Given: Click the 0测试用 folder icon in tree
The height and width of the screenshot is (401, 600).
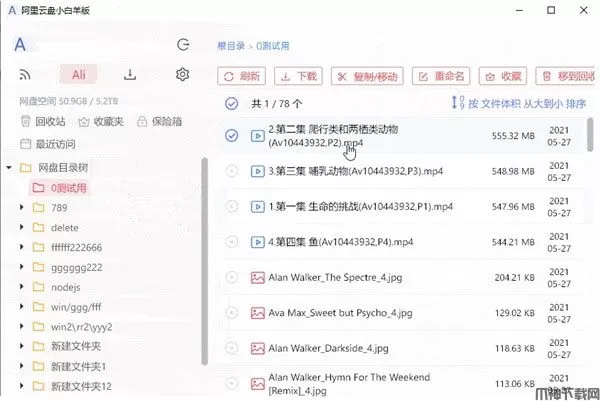Looking at the screenshot, I should pyautogui.click(x=38, y=188).
